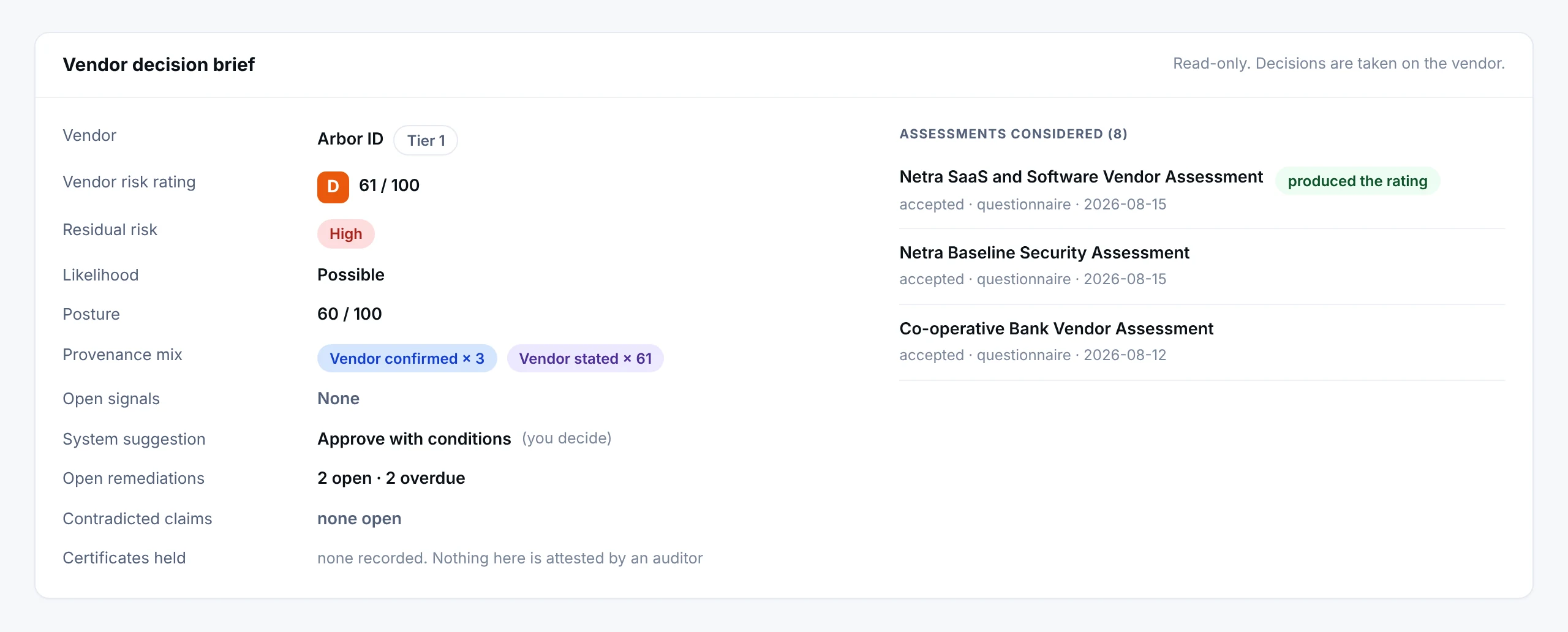Click the System suggestion label
The height and width of the screenshot is (632, 1568).
[134, 439]
